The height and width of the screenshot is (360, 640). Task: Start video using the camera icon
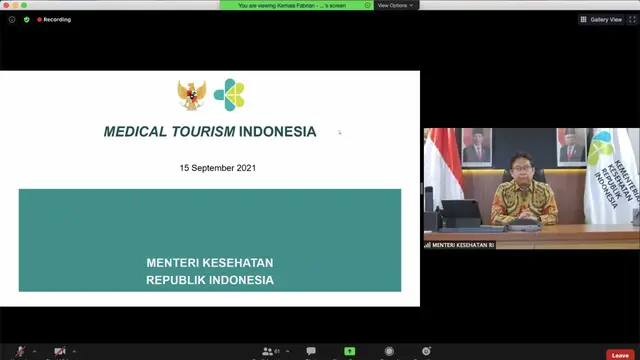(60, 351)
